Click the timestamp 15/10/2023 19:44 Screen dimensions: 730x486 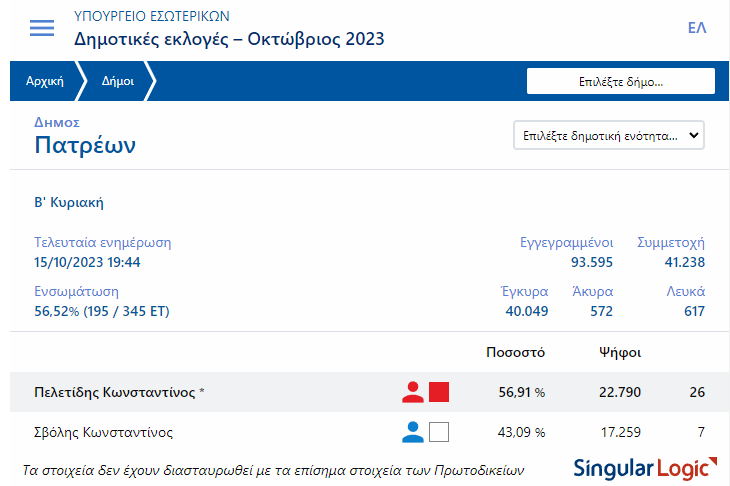click(x=87, y=262)
